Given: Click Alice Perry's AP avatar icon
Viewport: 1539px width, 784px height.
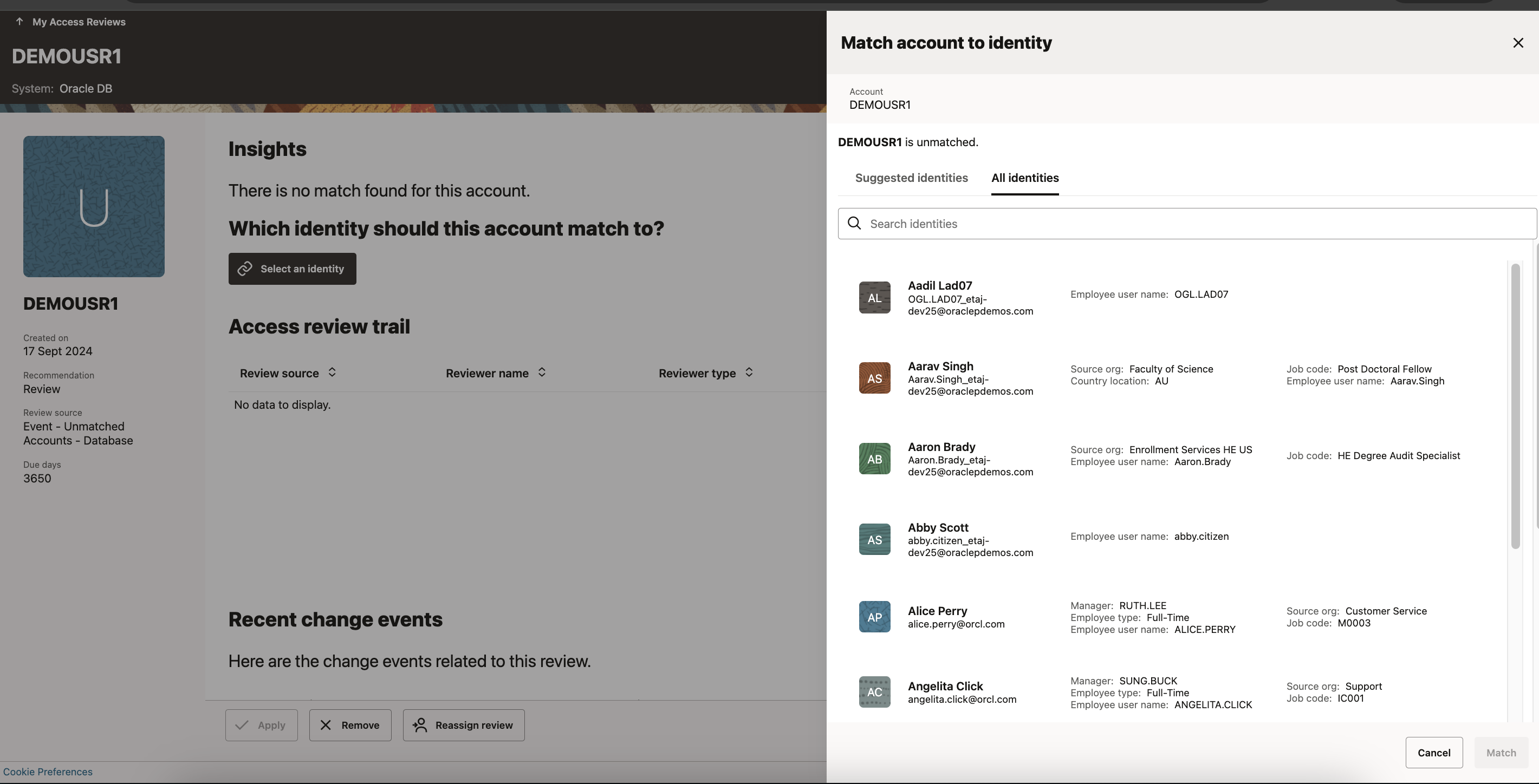Looking at the screenshot, I should coord(874,617).
